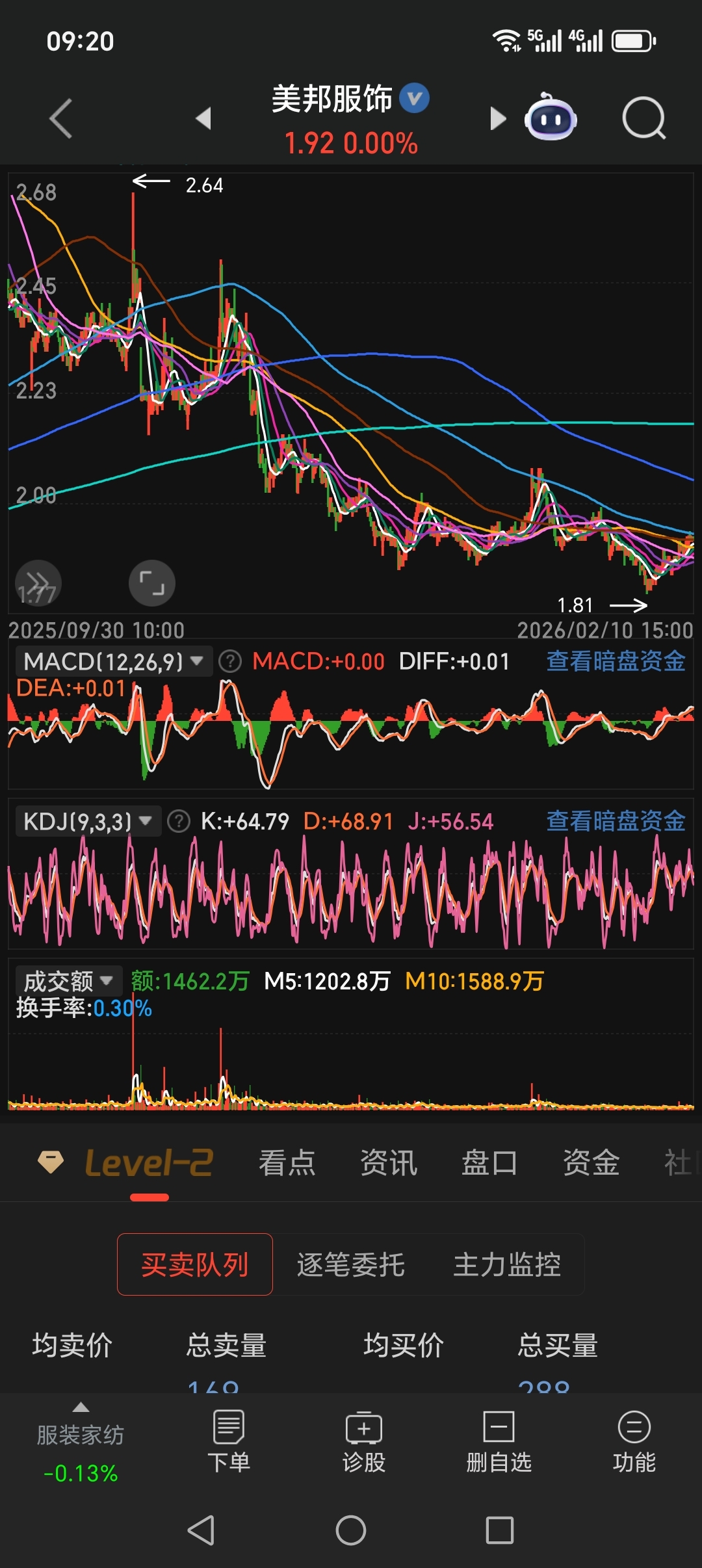Open the search magnifier icon
Viewport: 702px width, 1568px height.
click(x=643, y=118)
